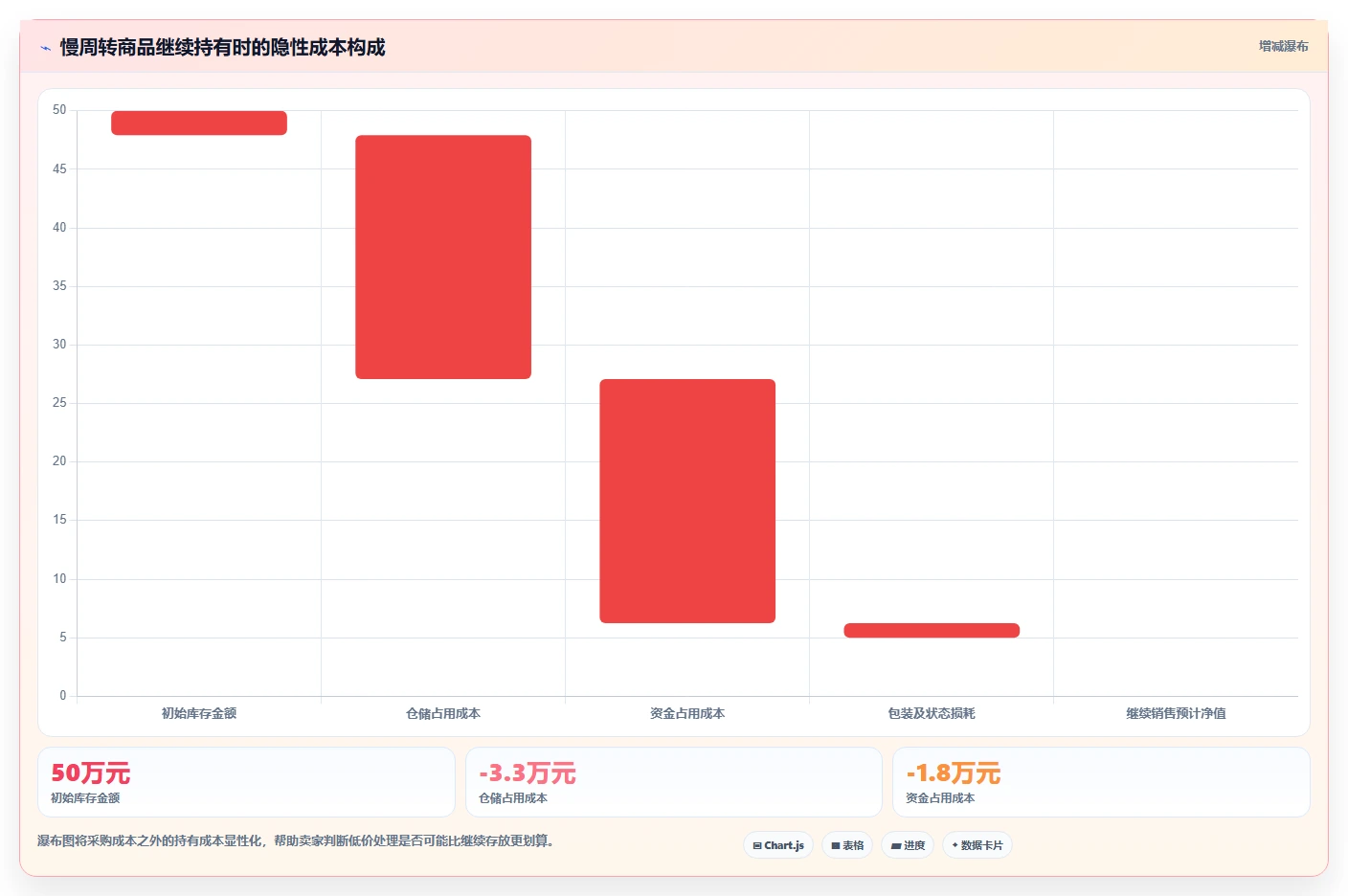Open the -1.8万元 资金占用成本 card
Image resolution: width=1348 pixels, height=896 pixels.
point(1101,782)
